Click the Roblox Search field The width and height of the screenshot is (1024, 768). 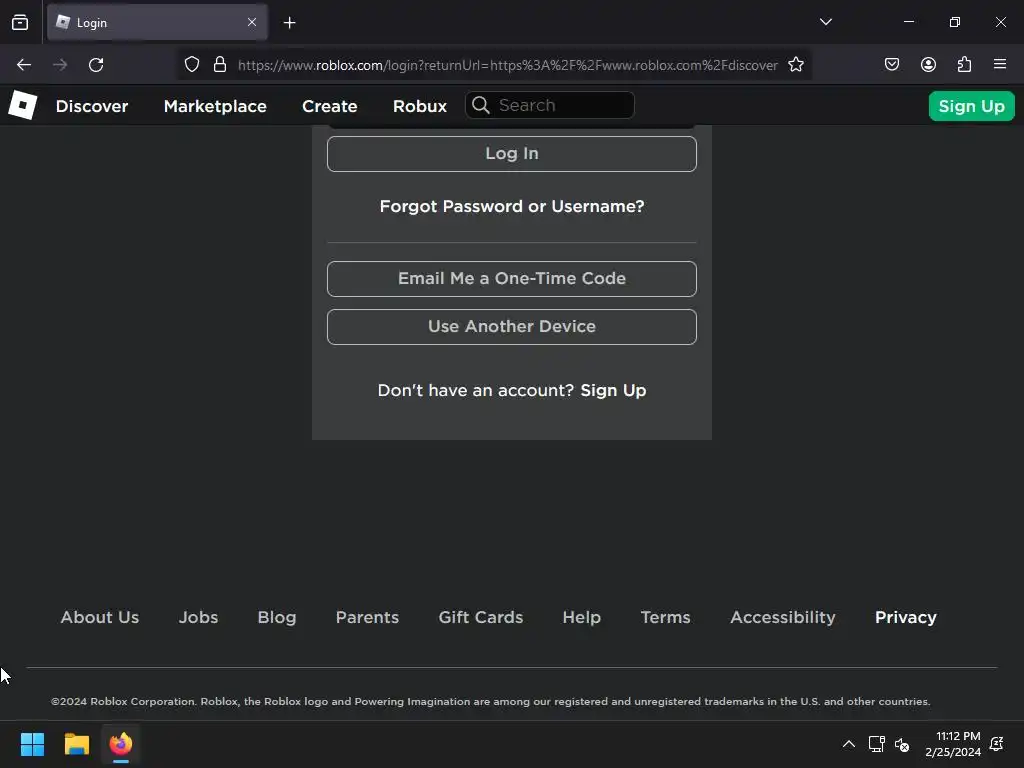pos(550,105)
